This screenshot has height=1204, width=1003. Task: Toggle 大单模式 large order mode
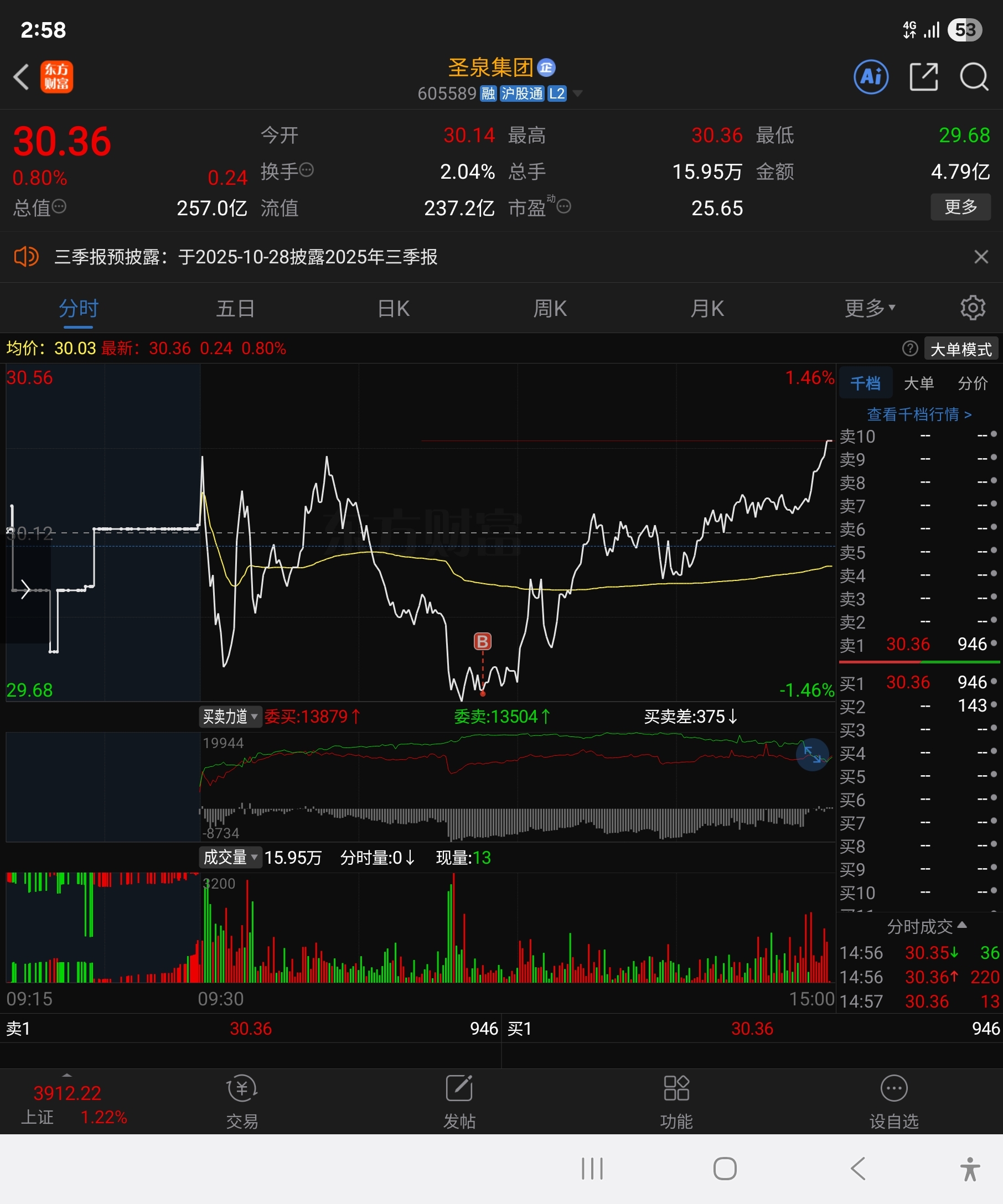pos(960,349)
